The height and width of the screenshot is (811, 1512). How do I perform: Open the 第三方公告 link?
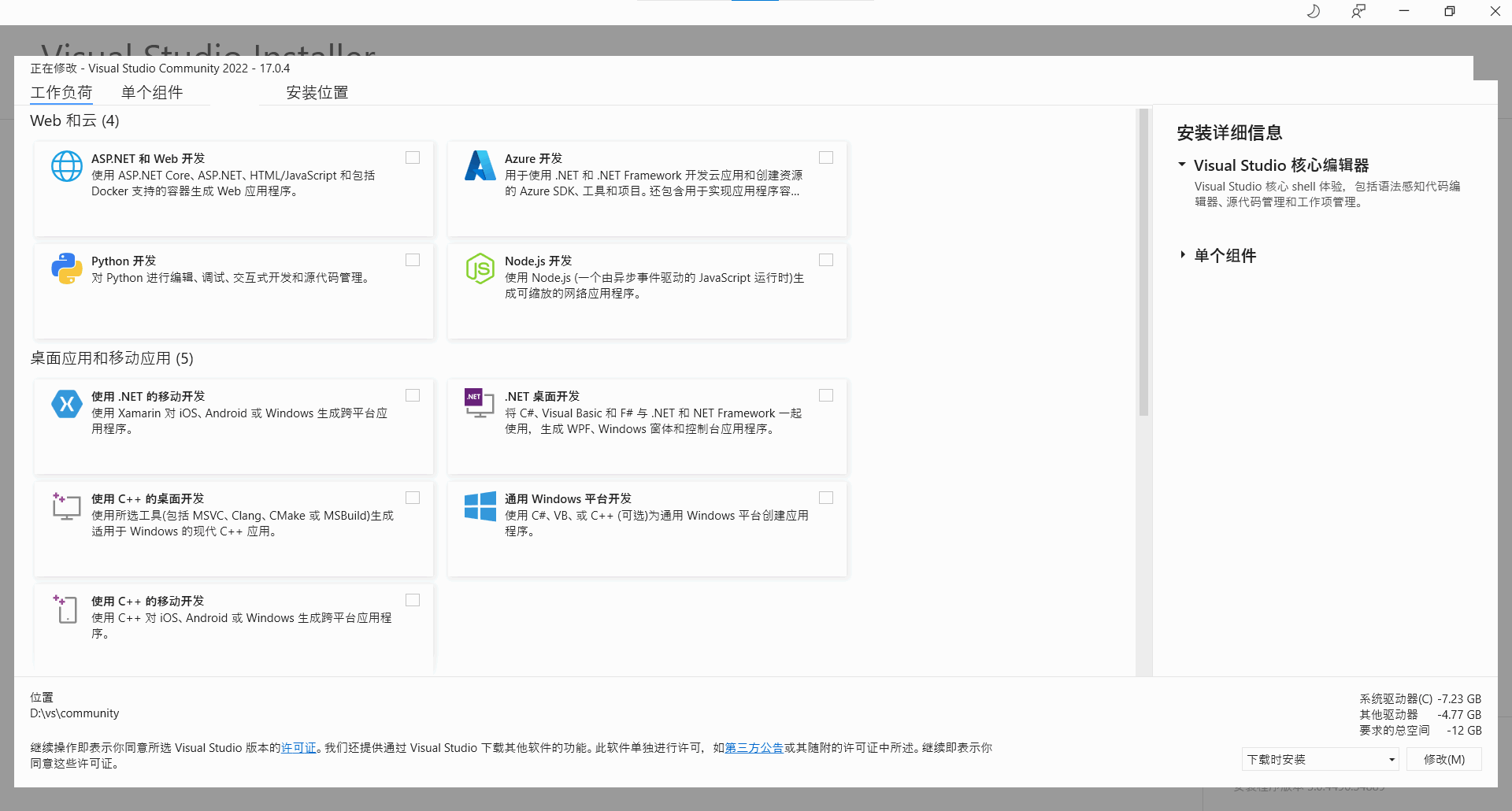coord(754,747)
